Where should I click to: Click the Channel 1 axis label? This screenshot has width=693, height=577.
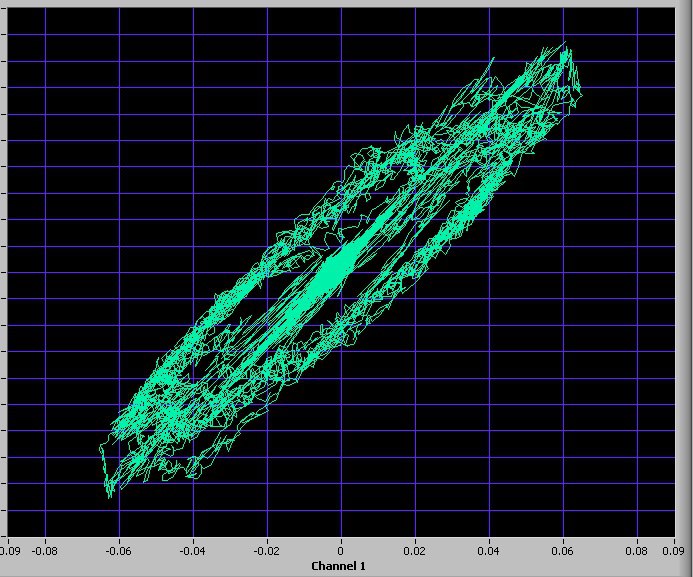(x=339, y=567)
